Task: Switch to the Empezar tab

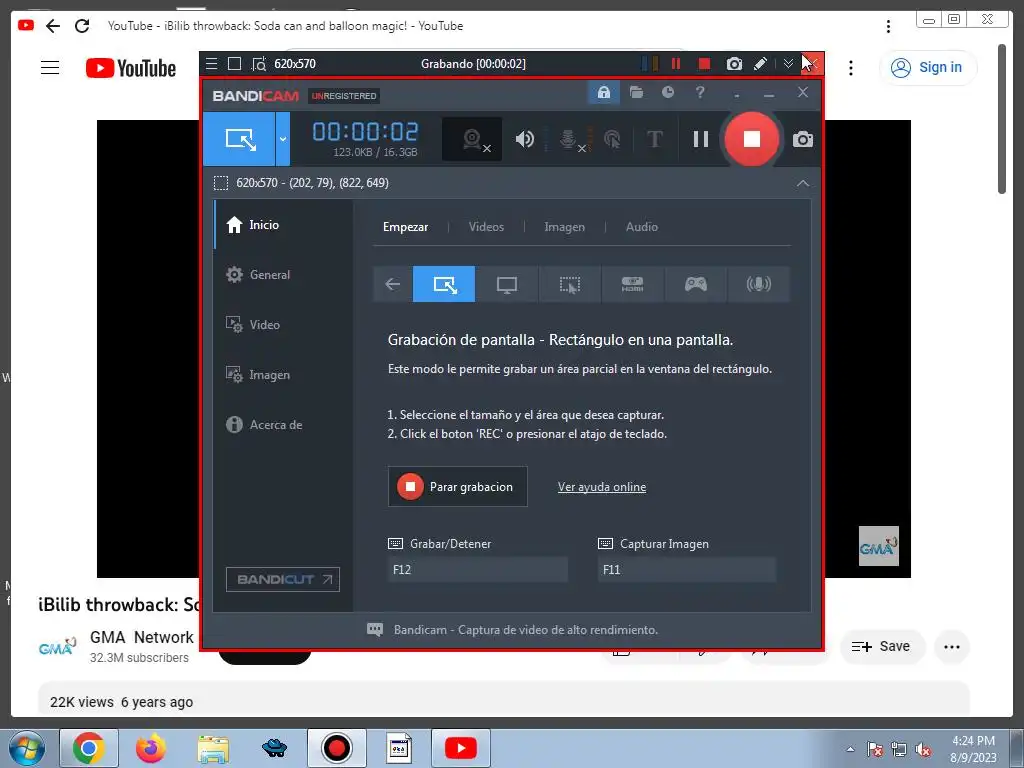Action: coord(406,227)
